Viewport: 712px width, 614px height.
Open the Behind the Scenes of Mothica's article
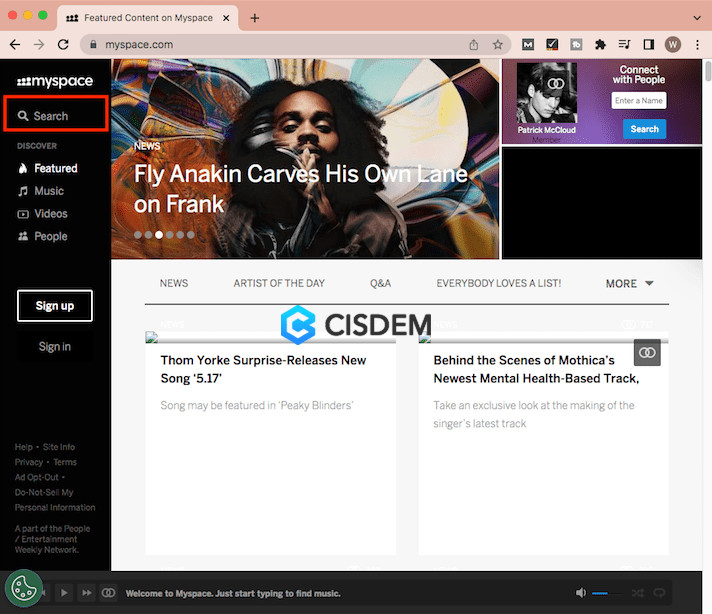point(536,369)
